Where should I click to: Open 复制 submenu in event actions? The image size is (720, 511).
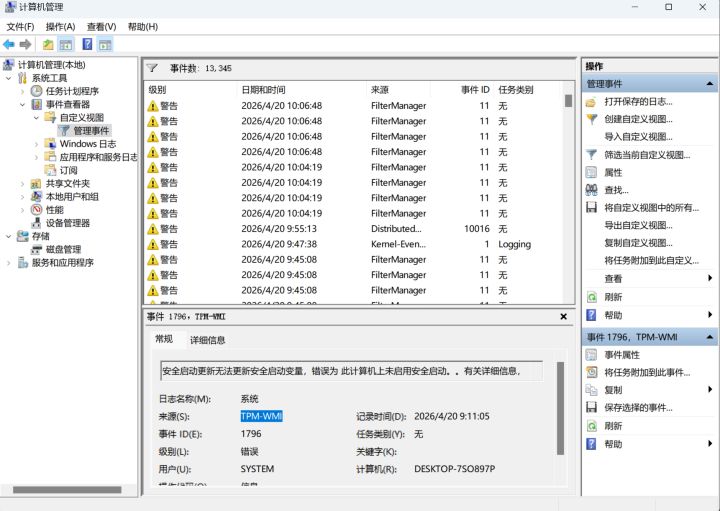click(x=613, y=390)
